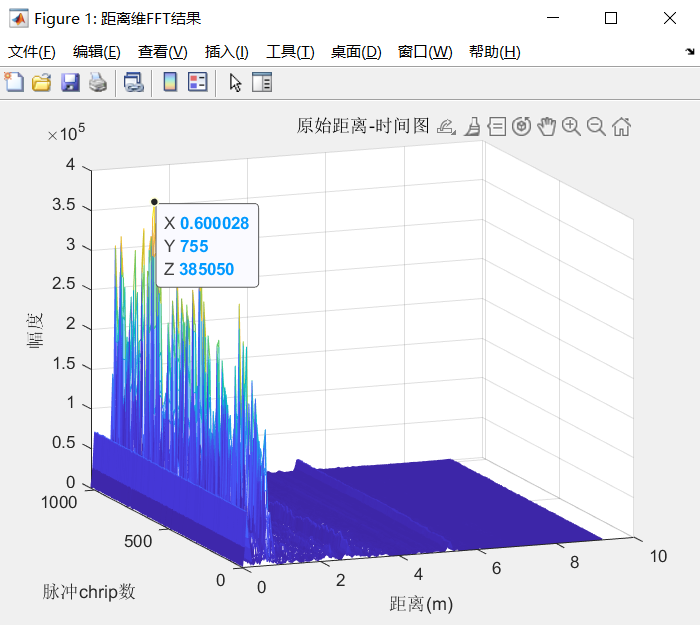Image resolution: width=700 pixels, height=625 pixels.
Task: Close the Figure 1 window
Action: tap(670, 18)
